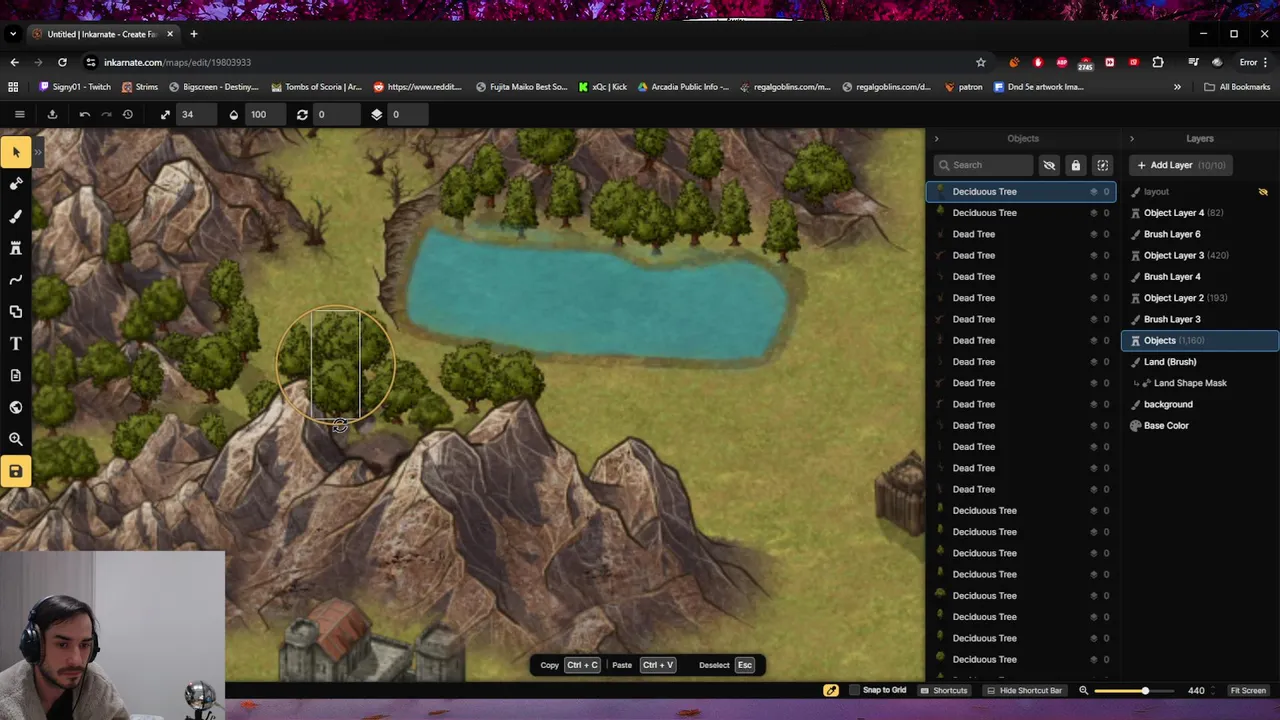Open Chrome tab search dropdown arrow
1280x720 pixels.
[x=12, y=34]
